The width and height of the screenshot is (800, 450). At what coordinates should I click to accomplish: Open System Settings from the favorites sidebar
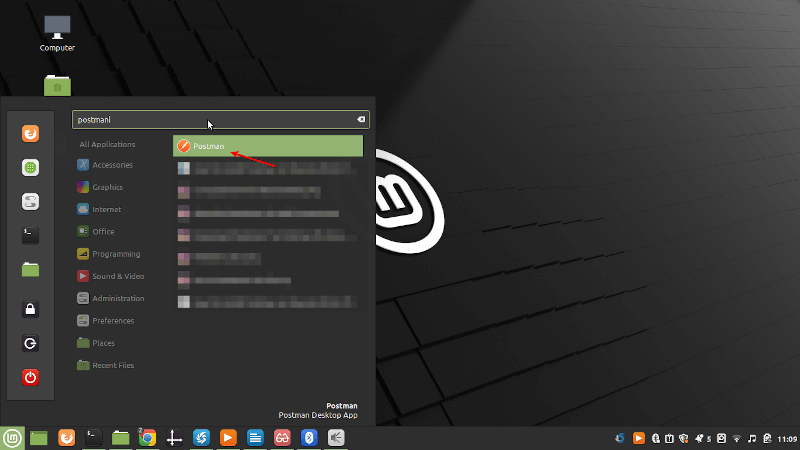[x=31, y=202]
